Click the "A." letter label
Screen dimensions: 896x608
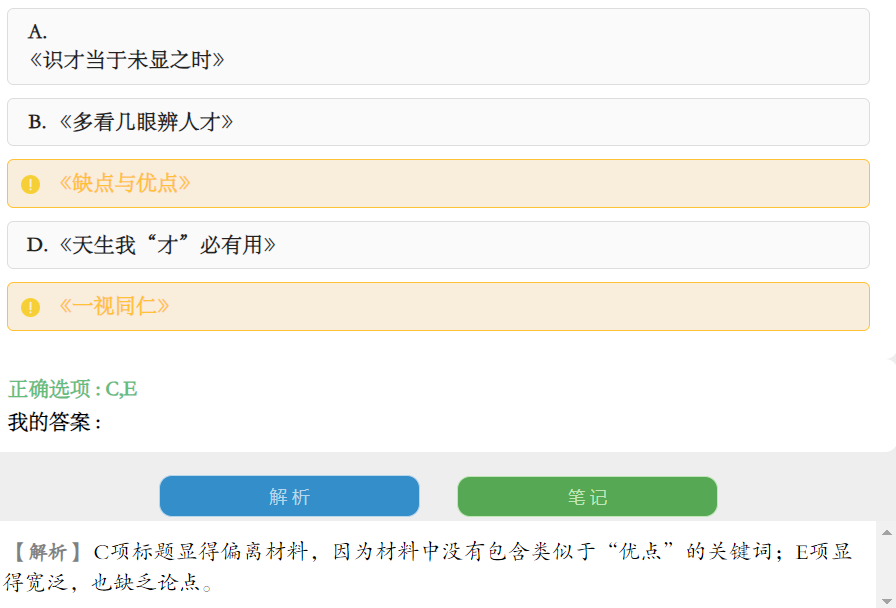tap(38, 32)
